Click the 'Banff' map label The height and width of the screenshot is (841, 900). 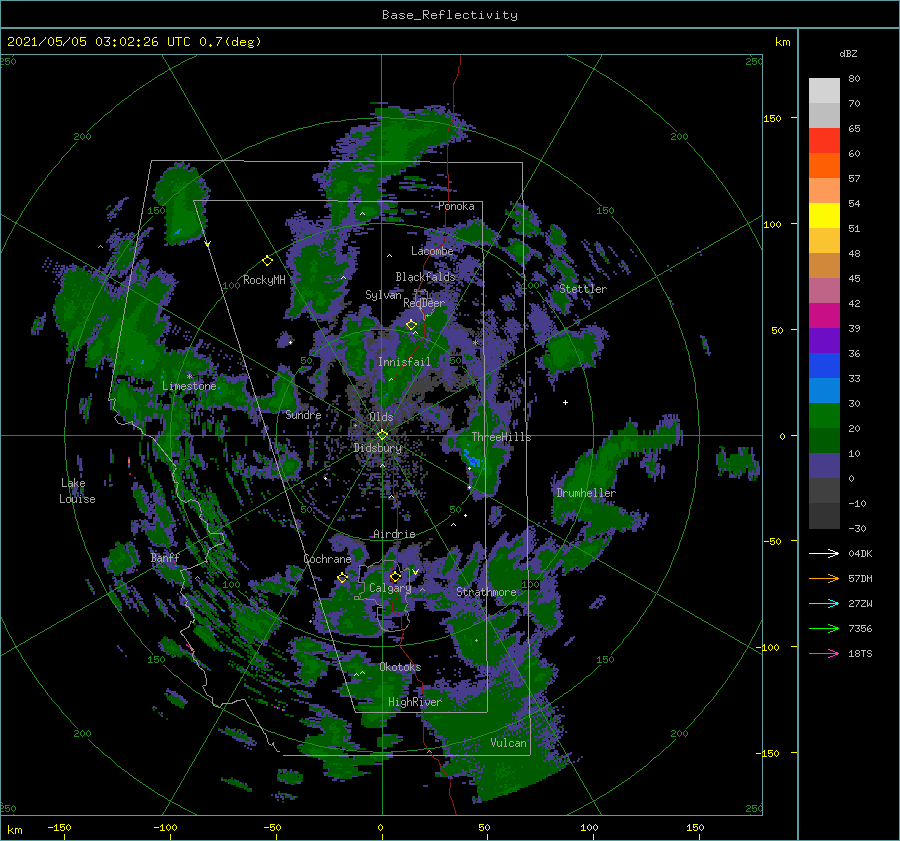pyautogui.click(x=165, y=557)
